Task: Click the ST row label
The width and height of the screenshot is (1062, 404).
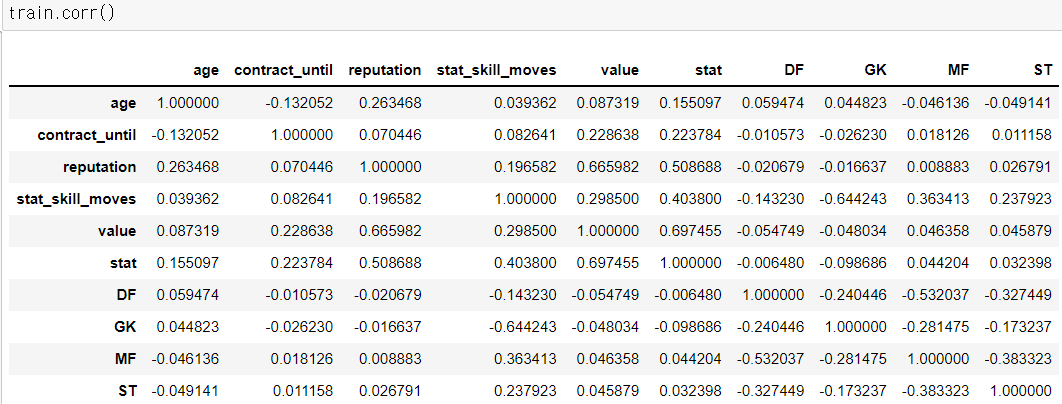Action: point(126,391)
